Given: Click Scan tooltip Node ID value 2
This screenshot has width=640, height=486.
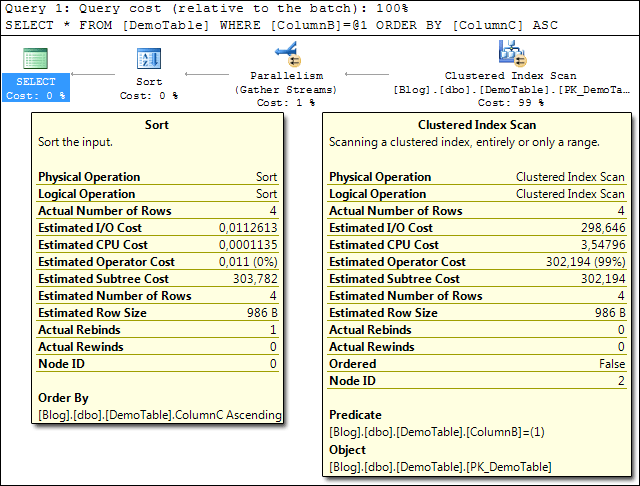Looking at the screenshot, I should 621,381.
